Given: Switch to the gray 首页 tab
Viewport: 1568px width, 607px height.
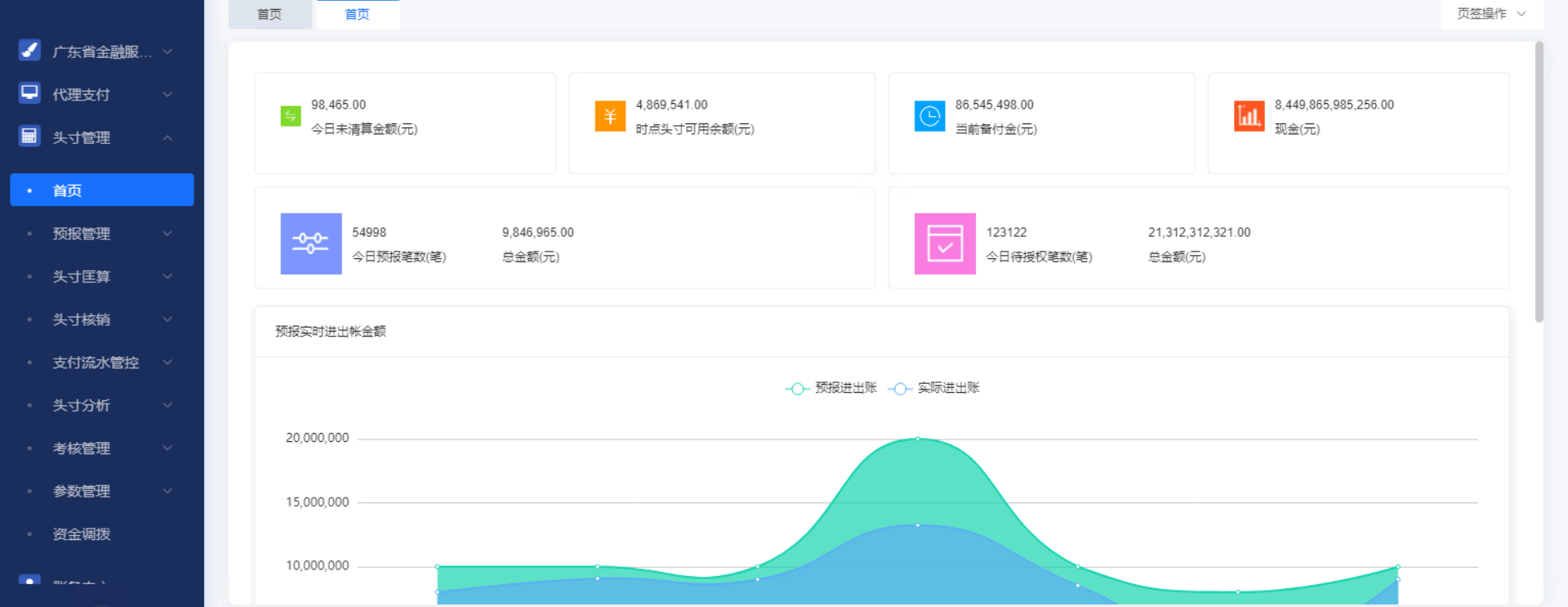Looking at the screenshot, I should click(269, 15).
